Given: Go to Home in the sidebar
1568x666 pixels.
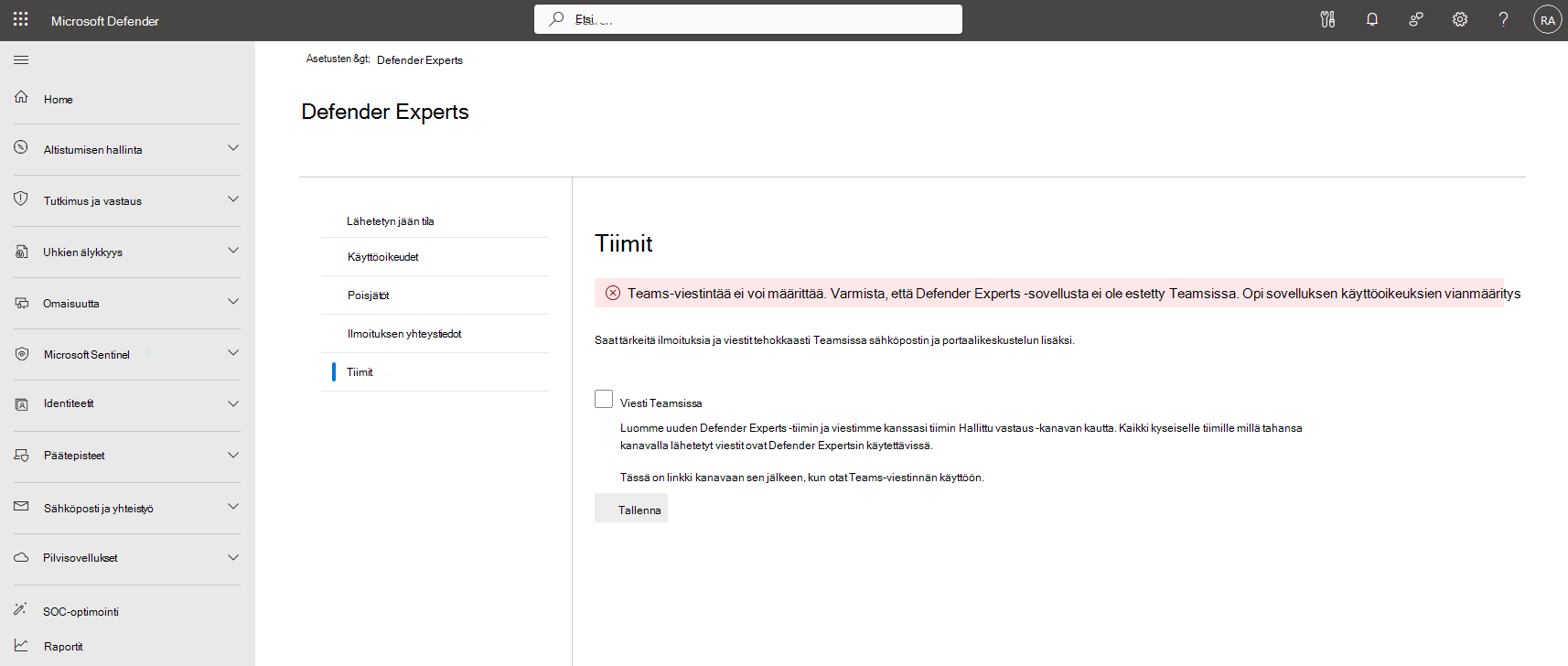Looking at the screenshot, I should (x=59, y=99).
